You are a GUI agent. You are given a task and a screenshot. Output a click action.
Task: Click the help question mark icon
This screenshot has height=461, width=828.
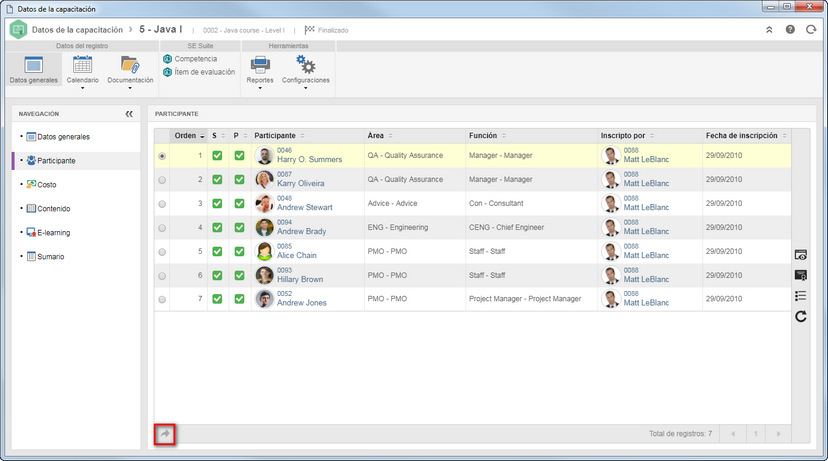790,30
